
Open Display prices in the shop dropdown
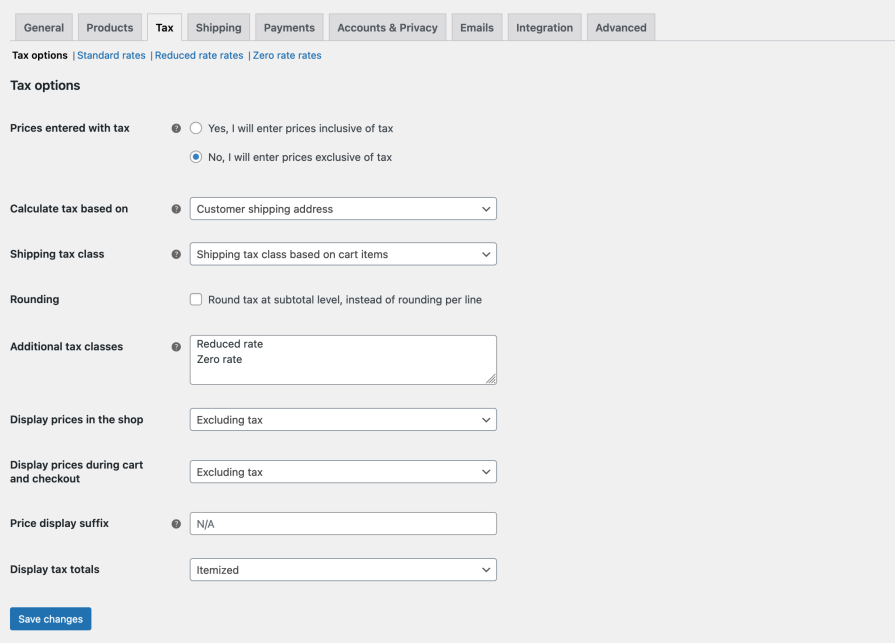[x=343, y=420]
